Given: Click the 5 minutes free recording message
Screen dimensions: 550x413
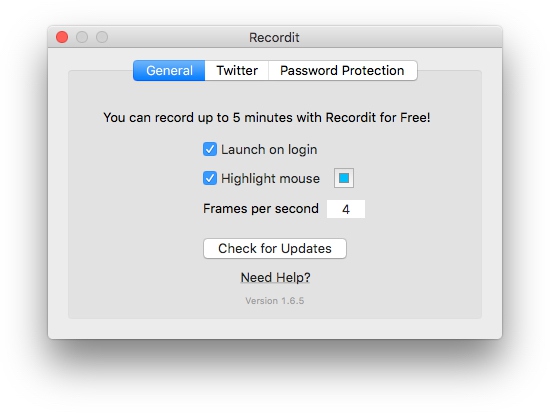Looking at the screenshot, I should pyautogui.click(x=267, y=117).
